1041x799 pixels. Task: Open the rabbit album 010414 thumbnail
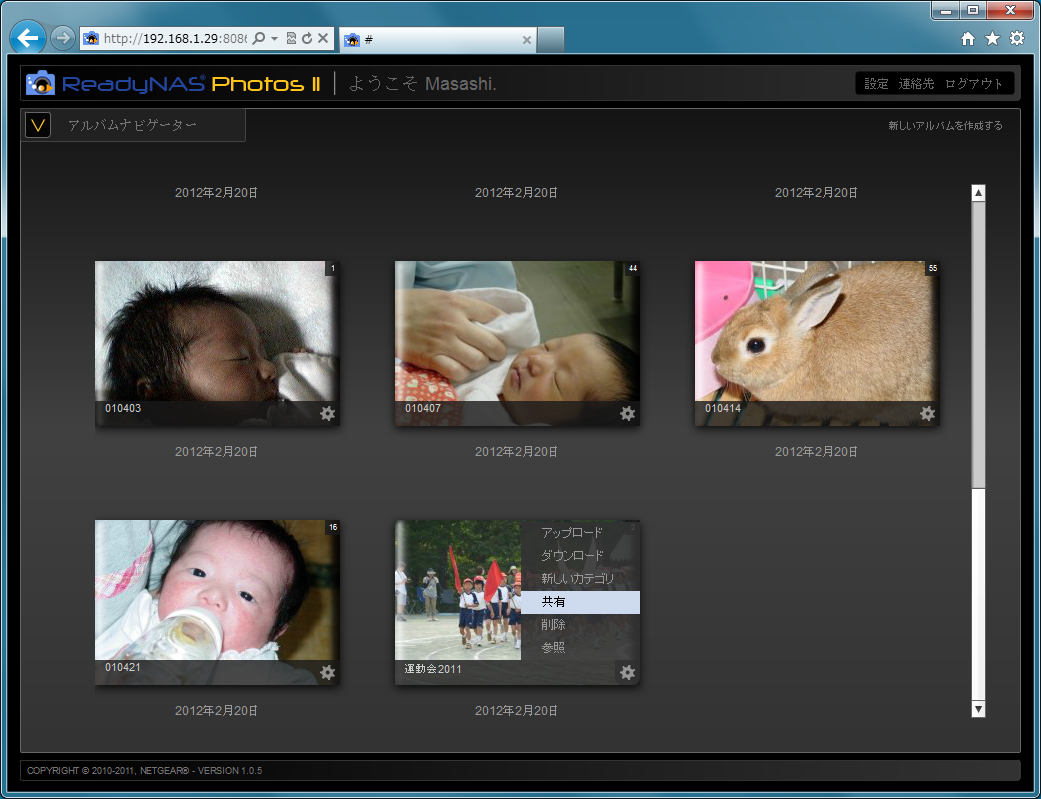click(816, 332)
